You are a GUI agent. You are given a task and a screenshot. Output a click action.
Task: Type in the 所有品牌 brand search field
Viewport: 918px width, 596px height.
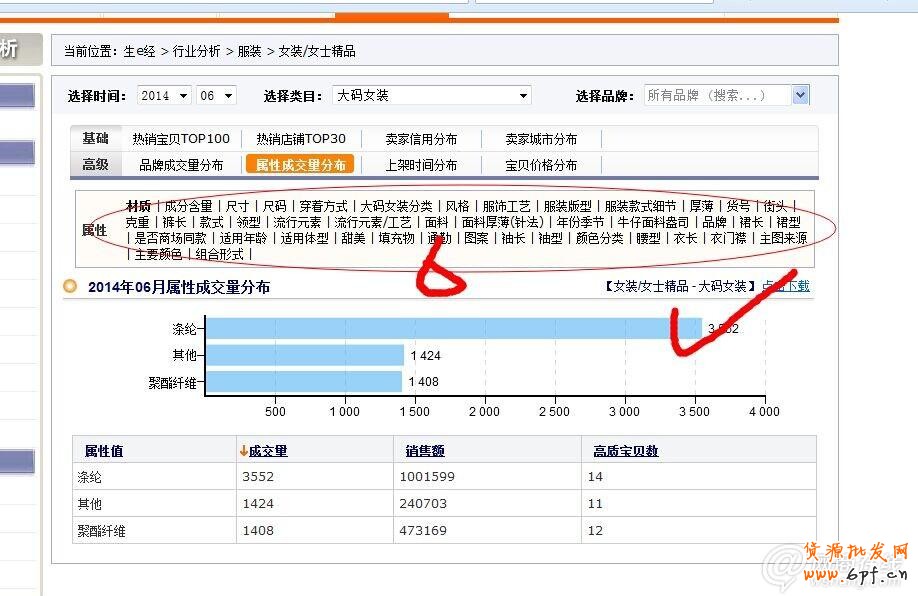click(716, 96)
